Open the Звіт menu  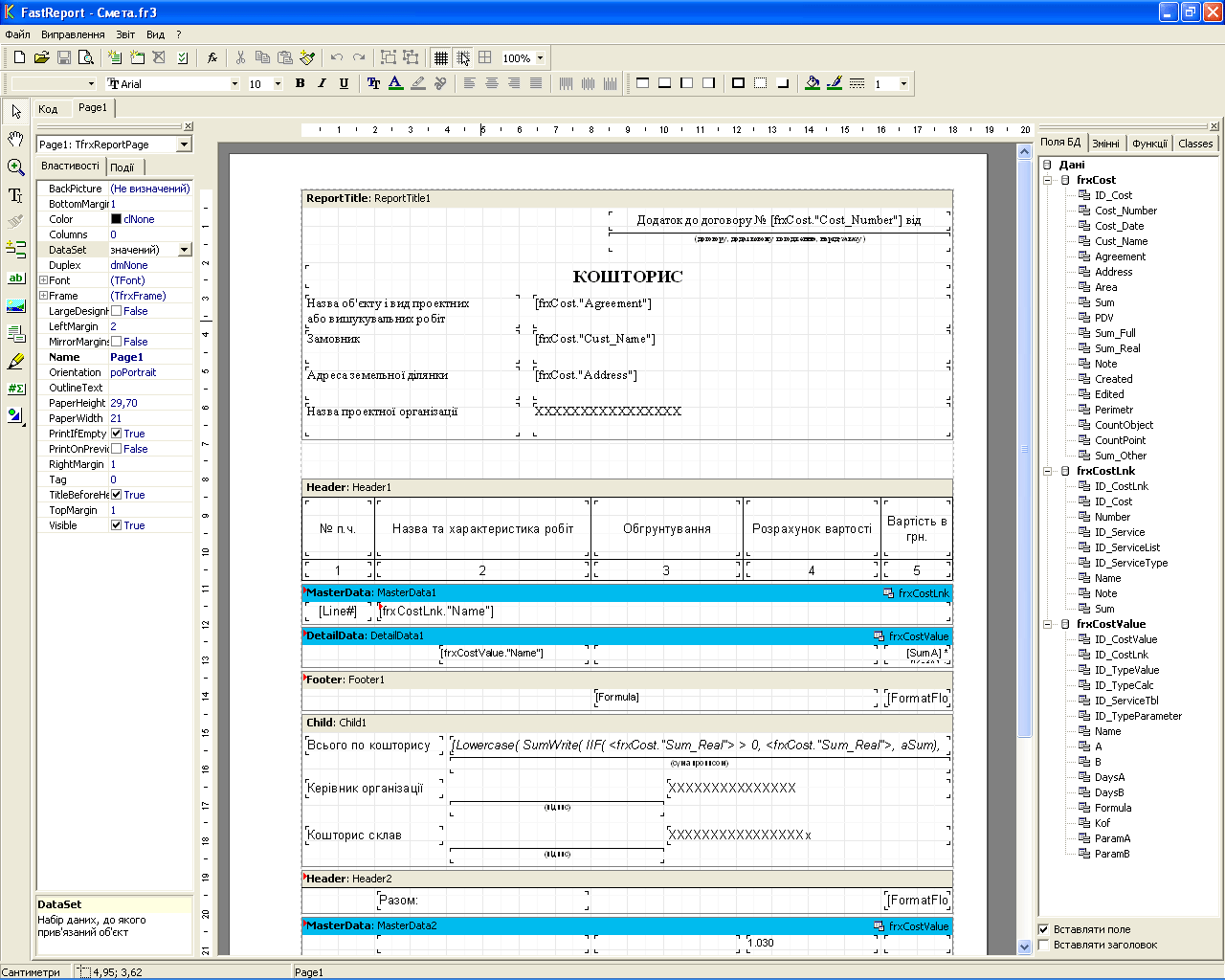(x=125, y=34)
